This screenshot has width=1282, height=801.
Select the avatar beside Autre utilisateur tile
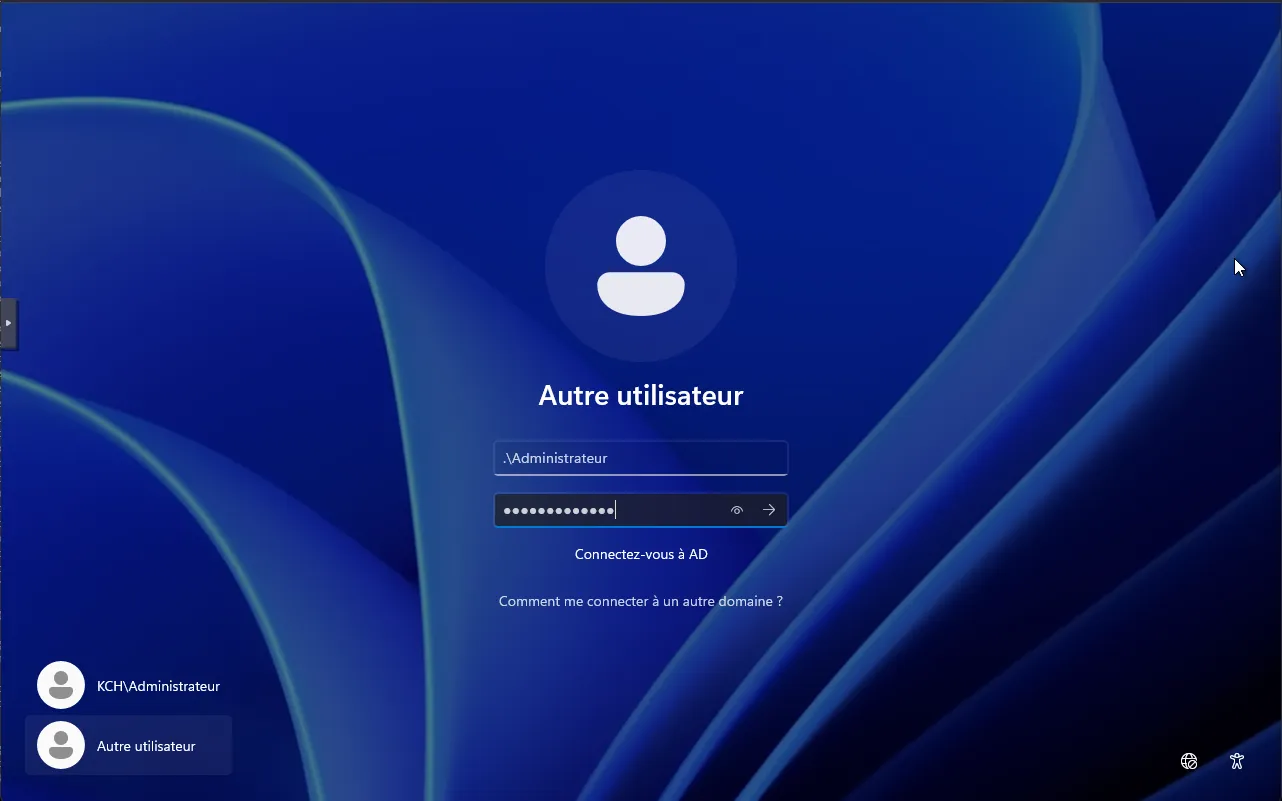tap(60, 745)
